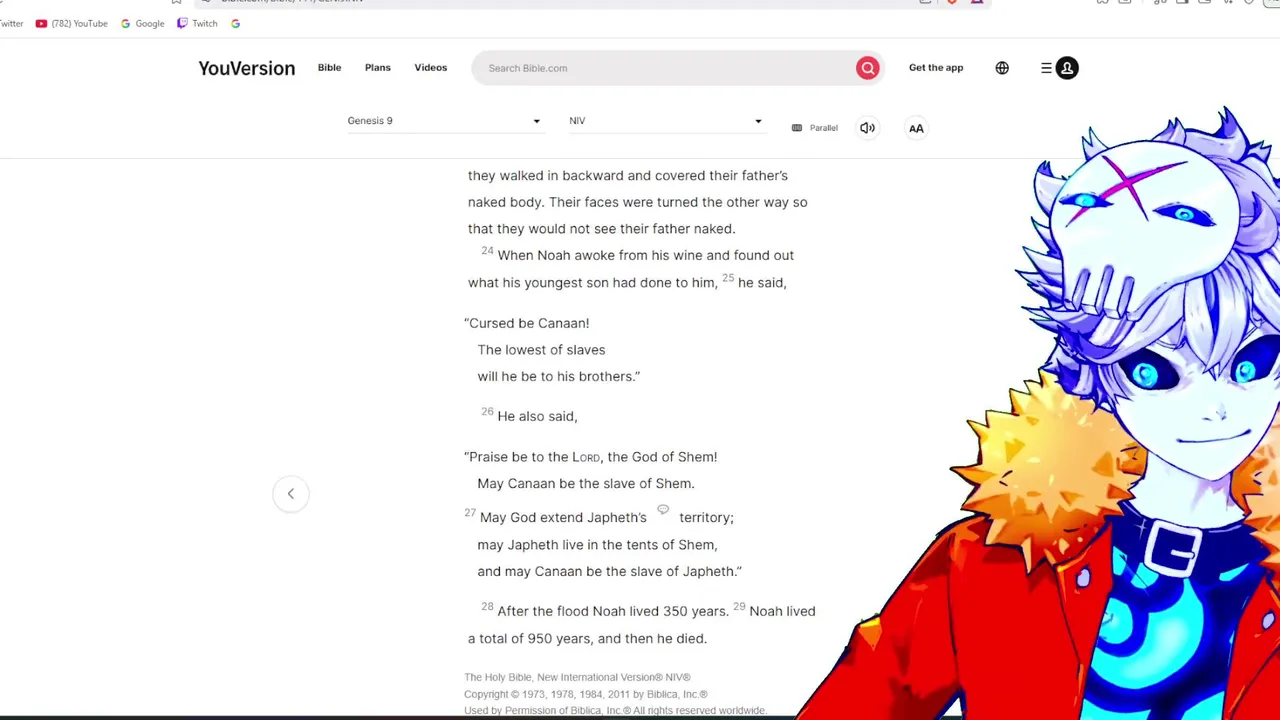Go to previous chapter arrow
1280x720 pixels.
[x=291, y=493]
